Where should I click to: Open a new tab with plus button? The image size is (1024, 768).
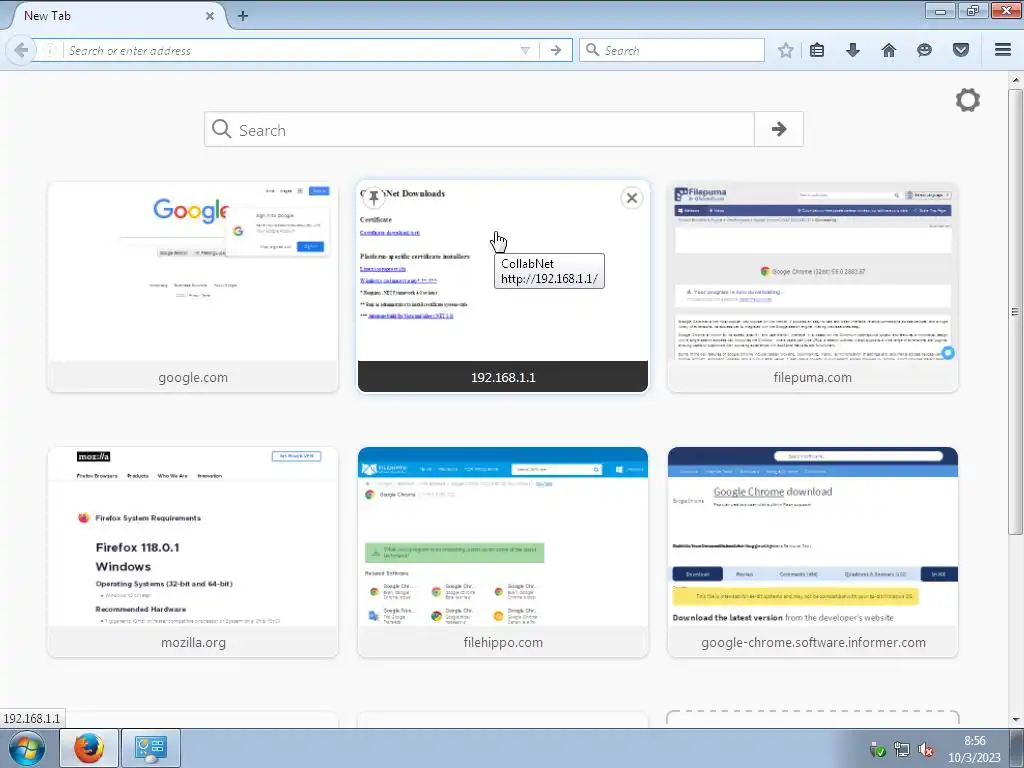point(242,16)
